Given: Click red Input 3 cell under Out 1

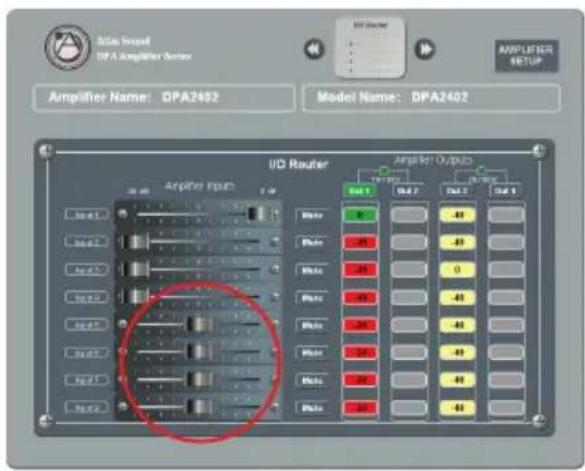Looking at the screenshot, I should [x=360, y=270].
